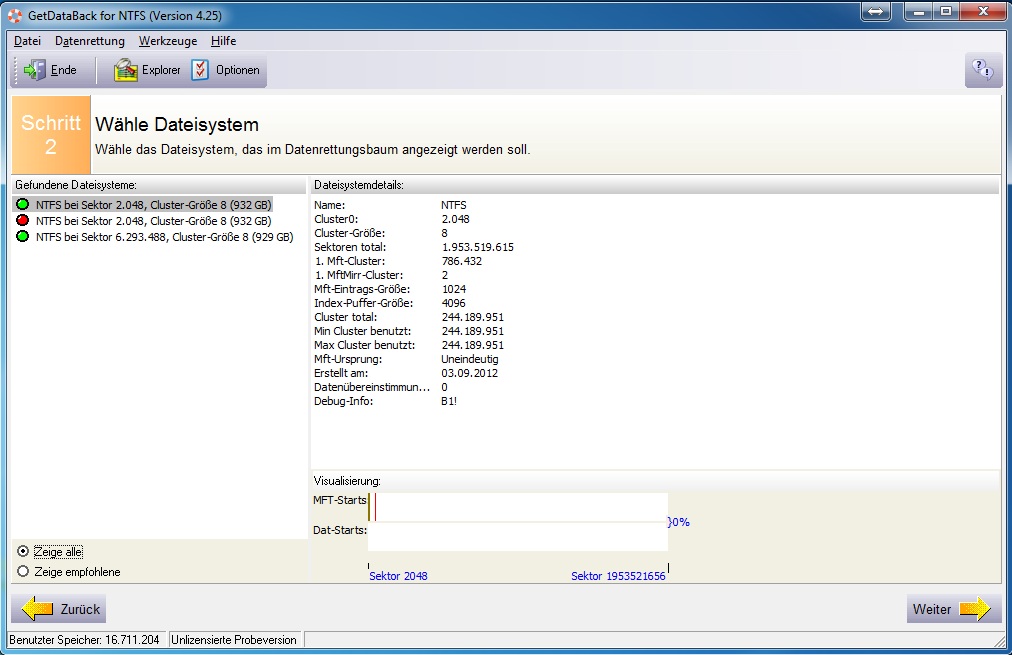
Task: Select second 'NTFS bei Sektor 2.048' row with red dot
Action: [154, 221]
